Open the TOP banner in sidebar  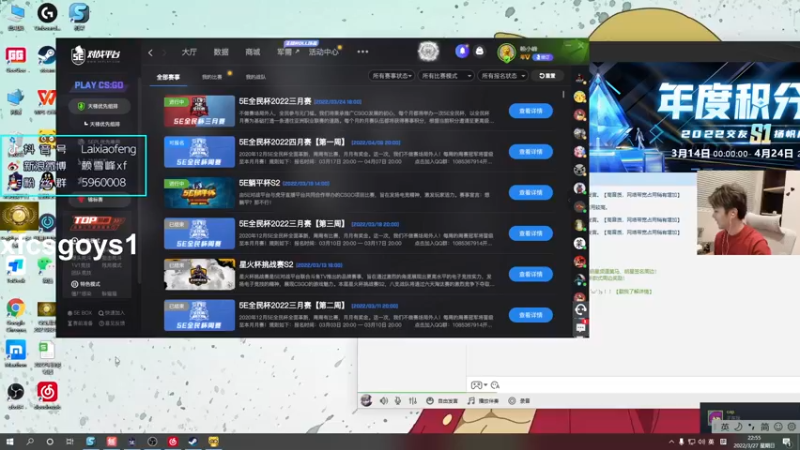coord(98,222)
